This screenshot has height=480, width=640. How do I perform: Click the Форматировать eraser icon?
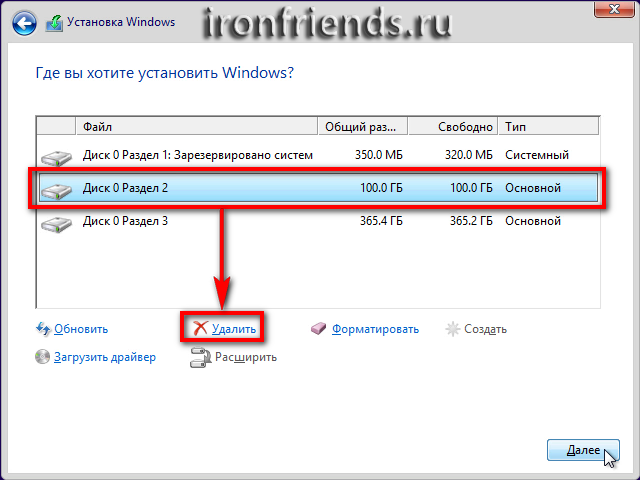coord(319,328)
